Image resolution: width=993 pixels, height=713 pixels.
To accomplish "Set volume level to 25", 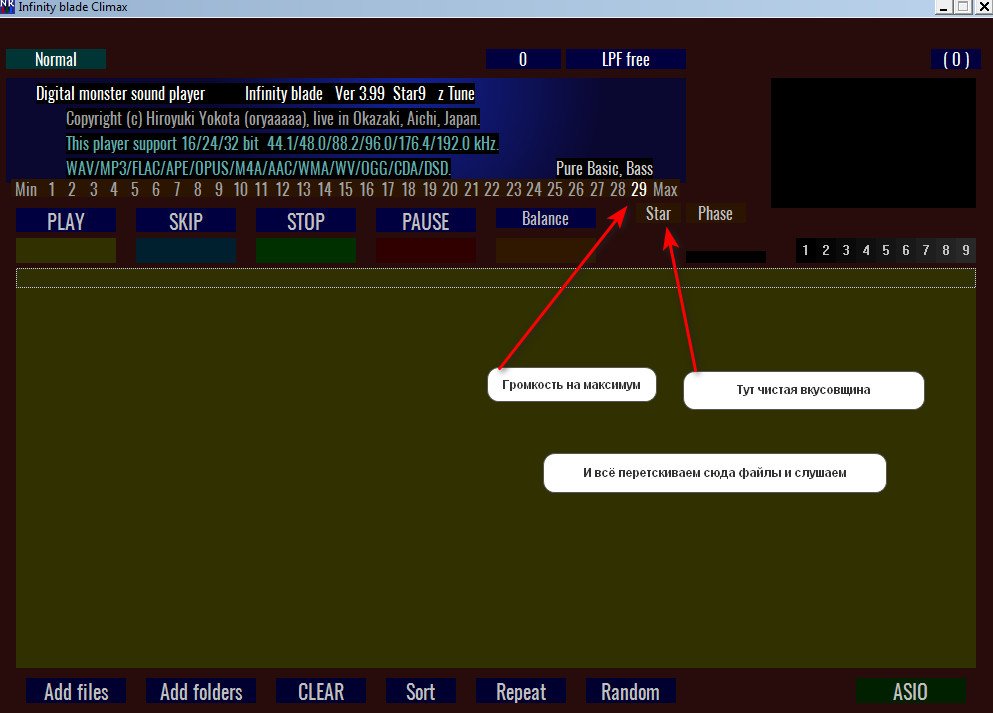I will pos(555,189).
